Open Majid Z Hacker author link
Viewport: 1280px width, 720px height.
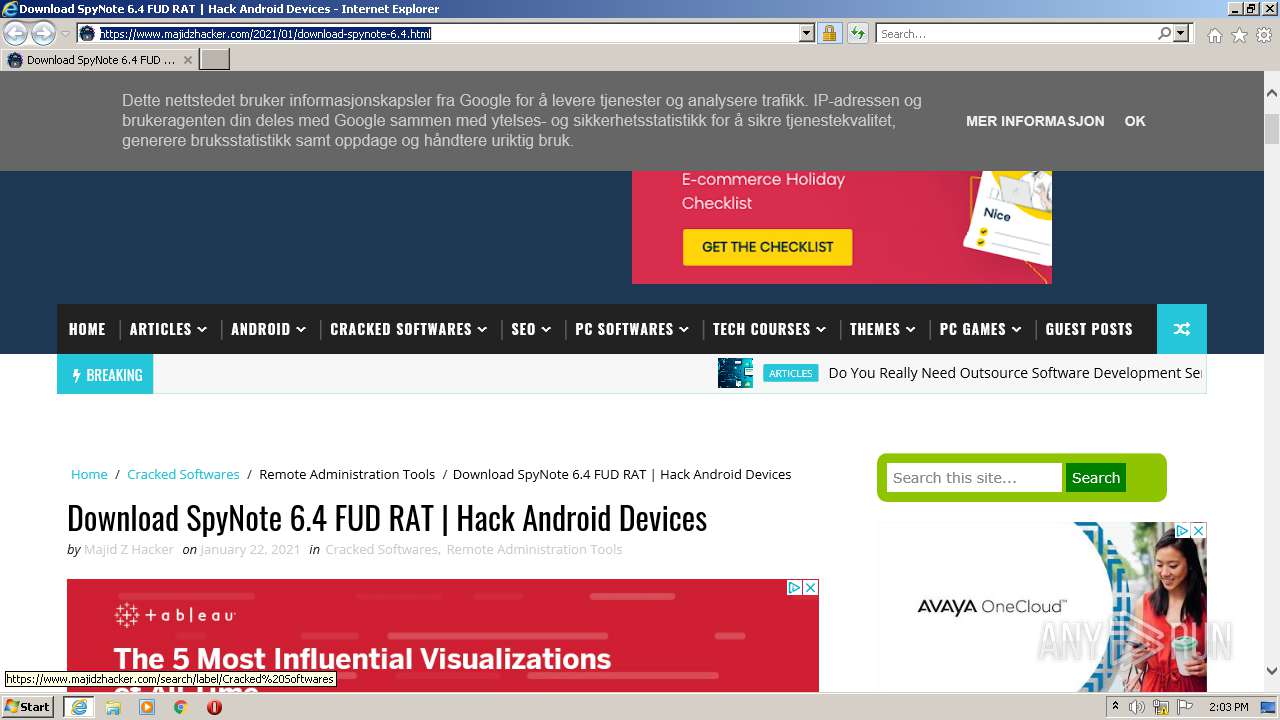coord(129,549)
